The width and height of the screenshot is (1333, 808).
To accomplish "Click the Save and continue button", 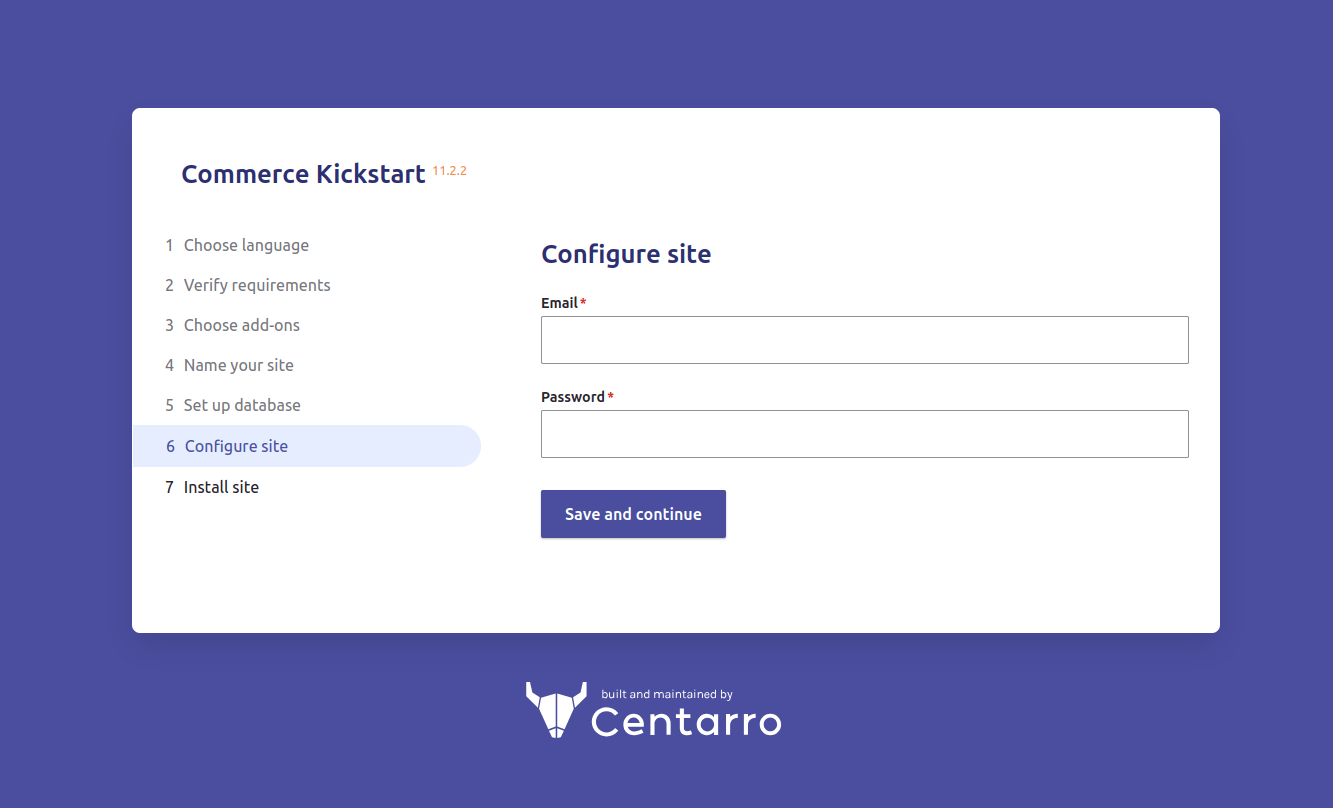I will click(x=633, y=514).
